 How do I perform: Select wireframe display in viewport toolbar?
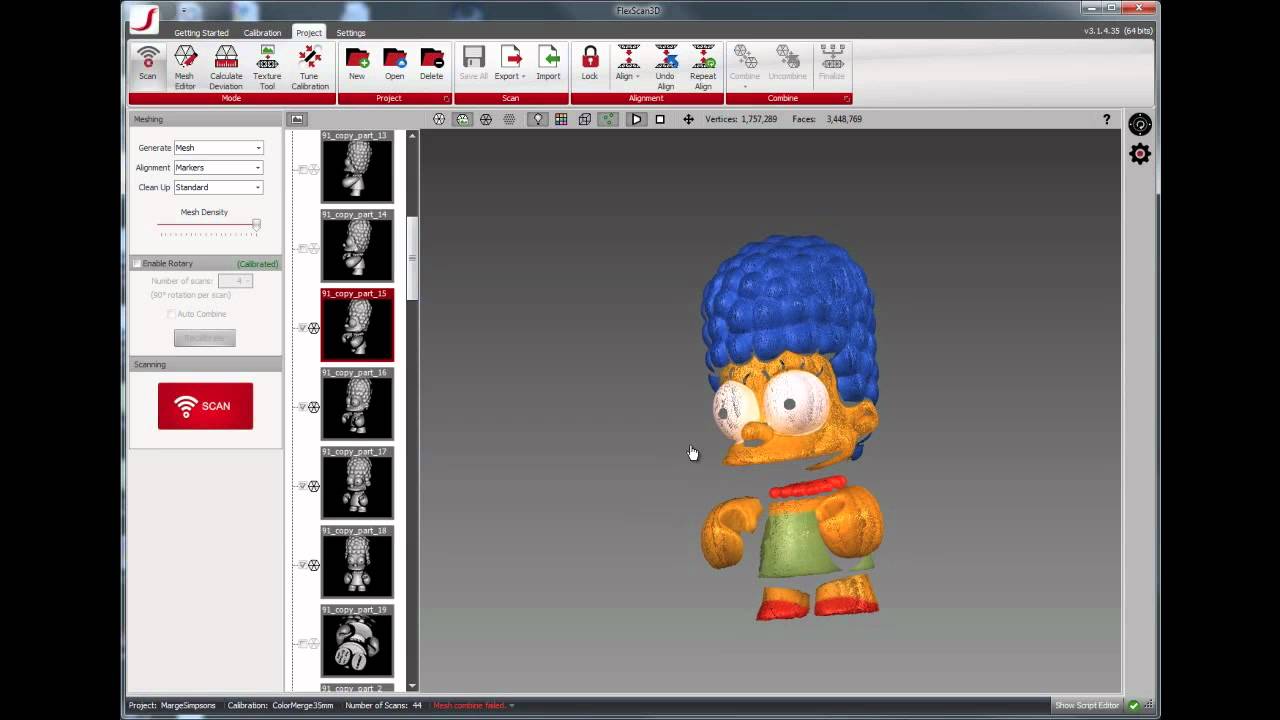click(x=486, y=119)
